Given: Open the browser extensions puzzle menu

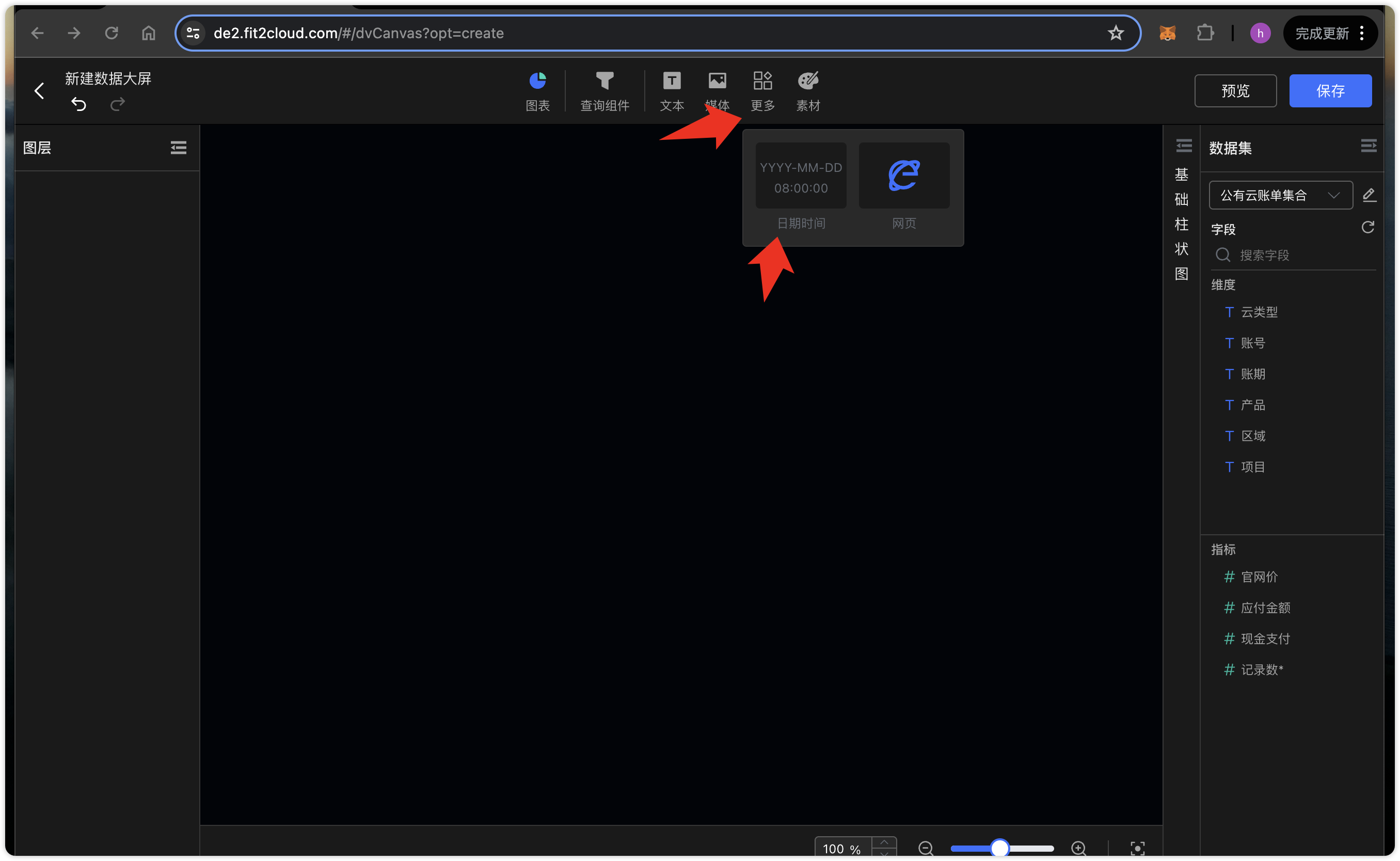Looking at the screenshot, I should (x=1205, y=33).
